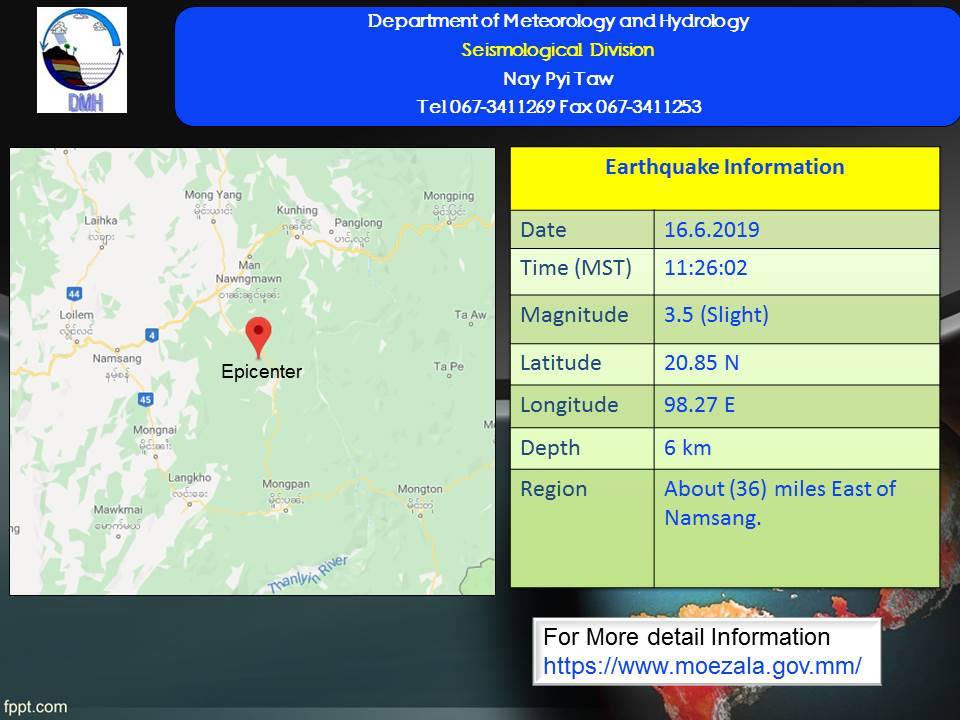The width and height of the screenshot is (960, 720).
Task: Click the Tel and Fax contact line
Action: coord(557,107)
